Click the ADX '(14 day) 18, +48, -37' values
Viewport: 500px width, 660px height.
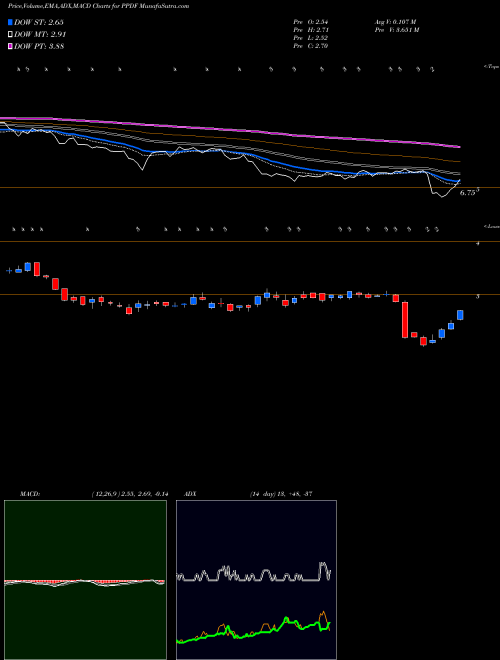tap(280, 494)
